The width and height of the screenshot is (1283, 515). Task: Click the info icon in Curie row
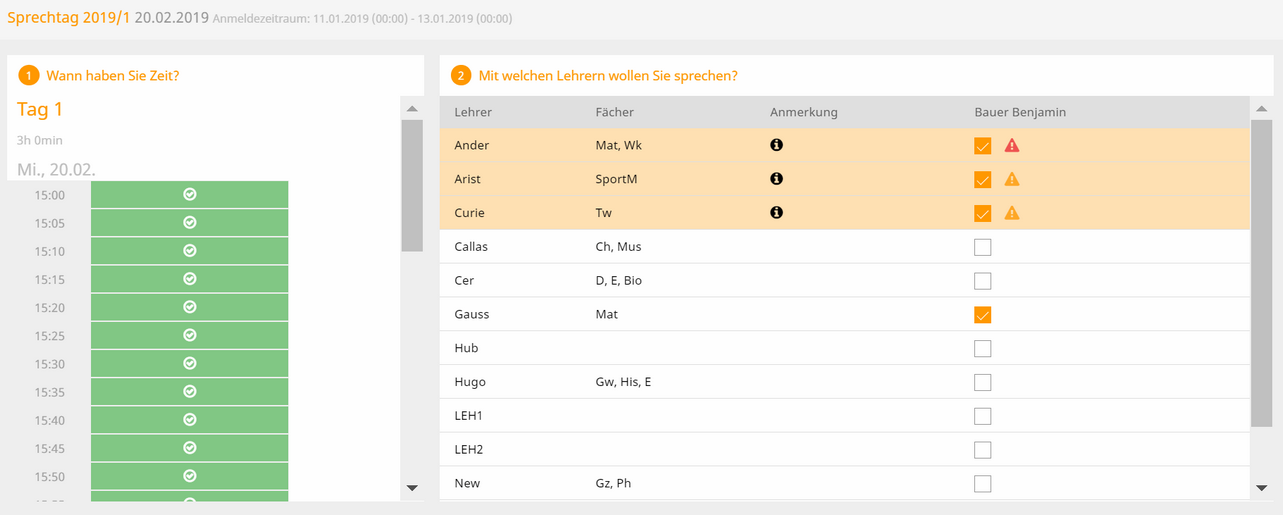(776, 213)
